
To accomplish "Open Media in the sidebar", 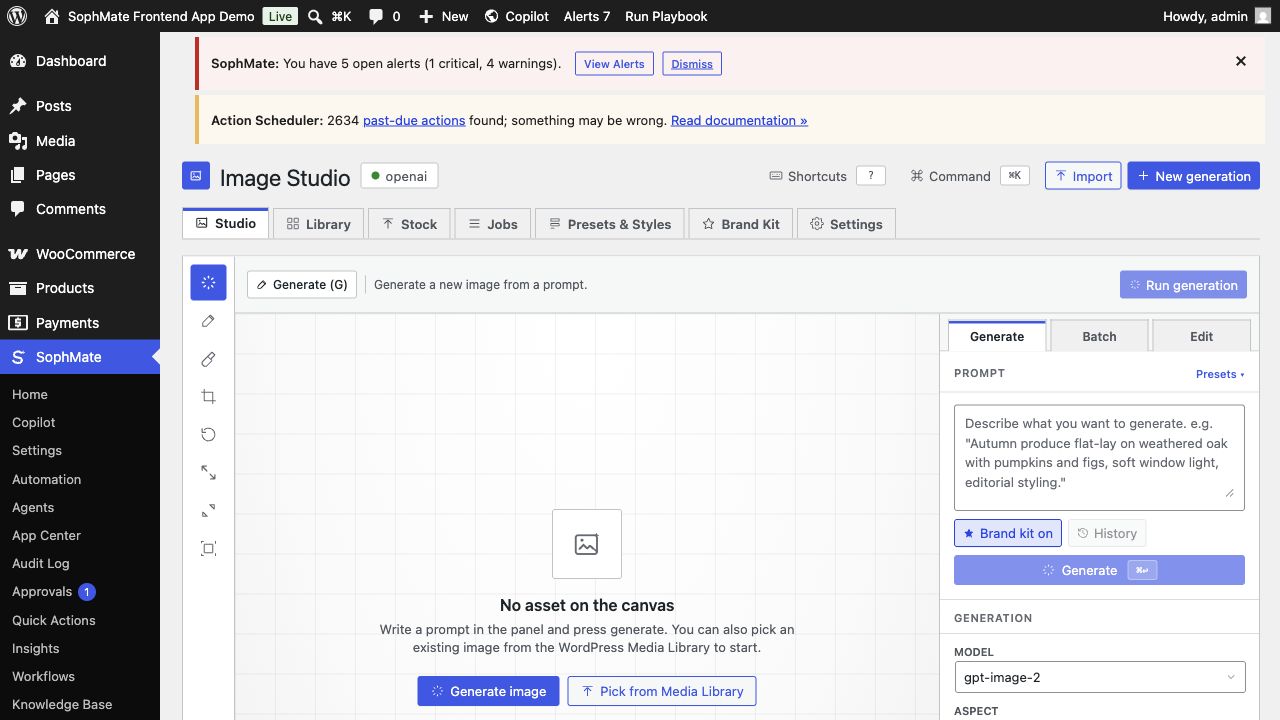I will point(80,141).
